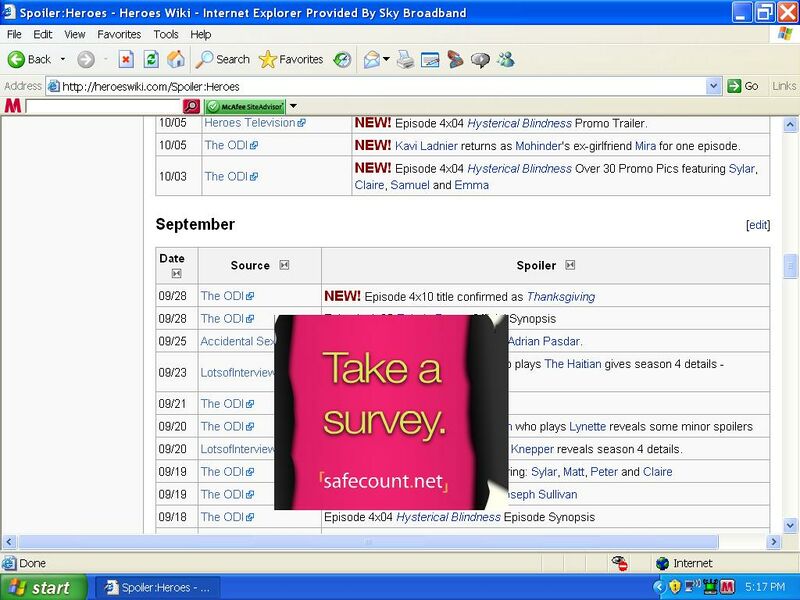Open the Favorites menu

119,34
